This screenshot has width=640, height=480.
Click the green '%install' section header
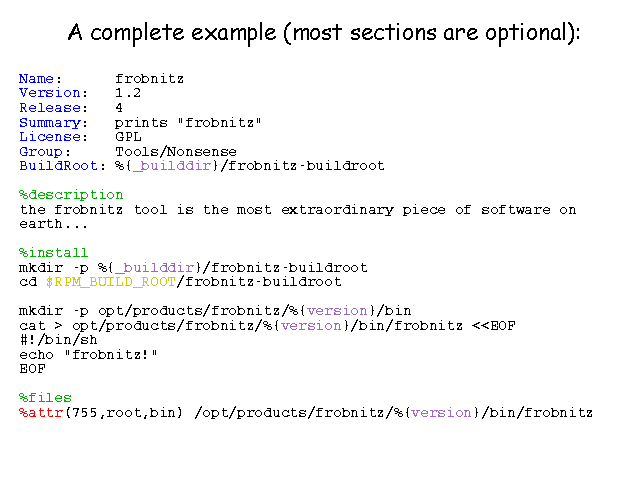coord(53,253)
